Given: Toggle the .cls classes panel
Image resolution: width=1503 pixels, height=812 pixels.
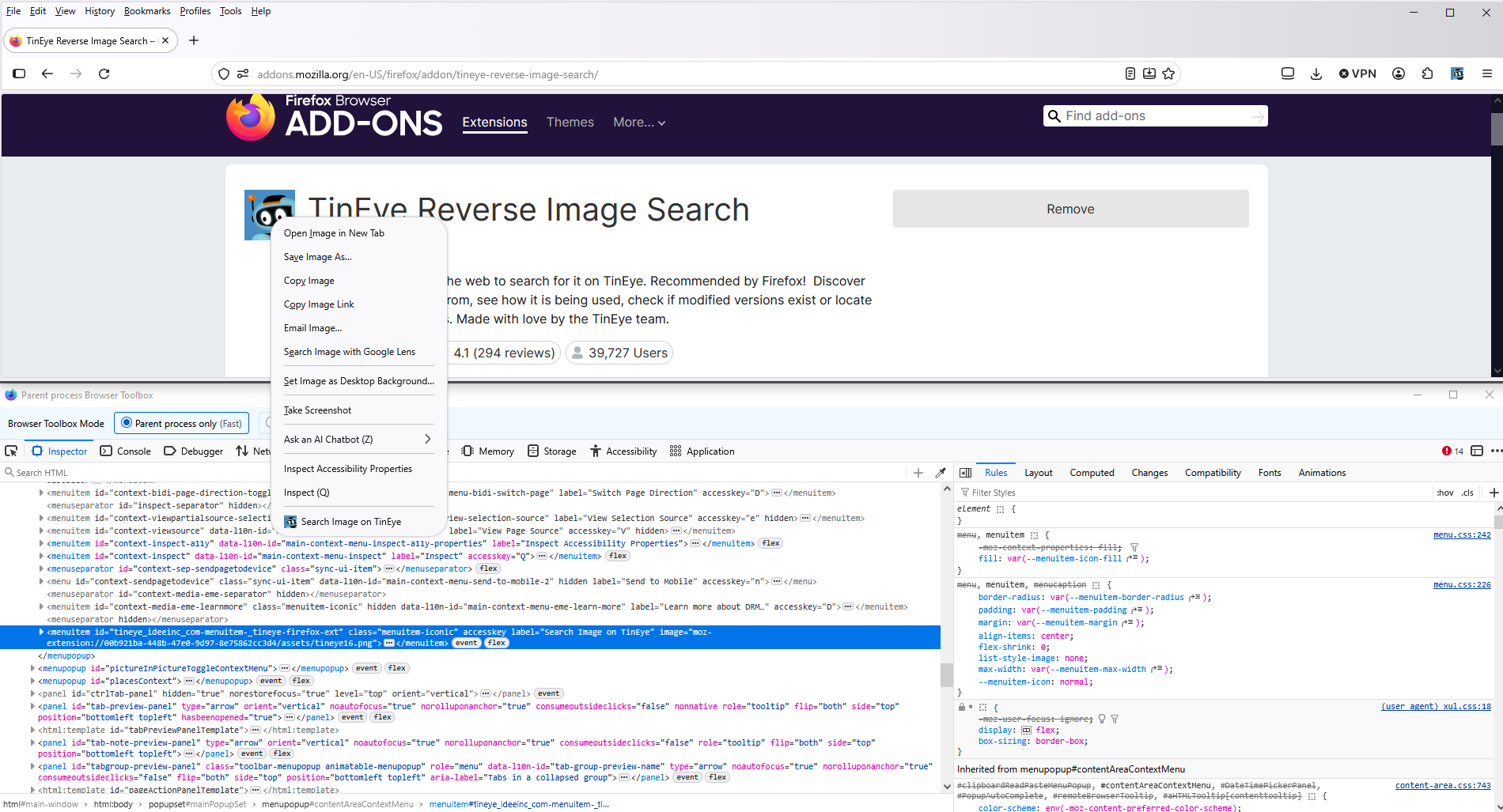Looking at the screenshot, I should [1468, 493].
